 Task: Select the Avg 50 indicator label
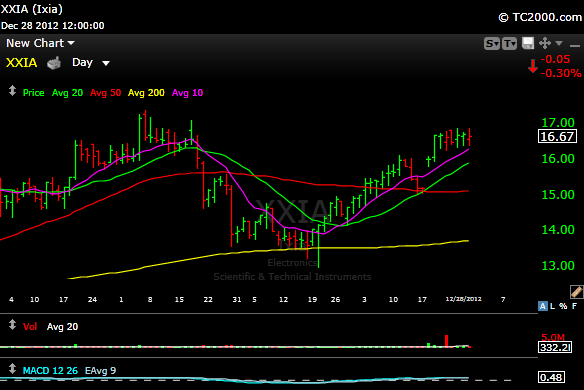coord(105,93)
